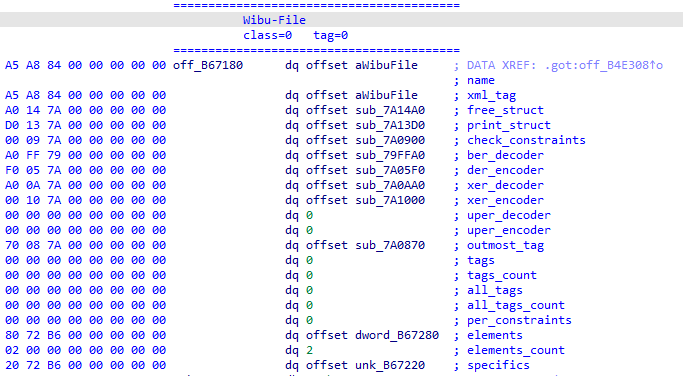Select hex bytes 20 72 B6 row
The image size is (683, 376).
coord(85,365)
